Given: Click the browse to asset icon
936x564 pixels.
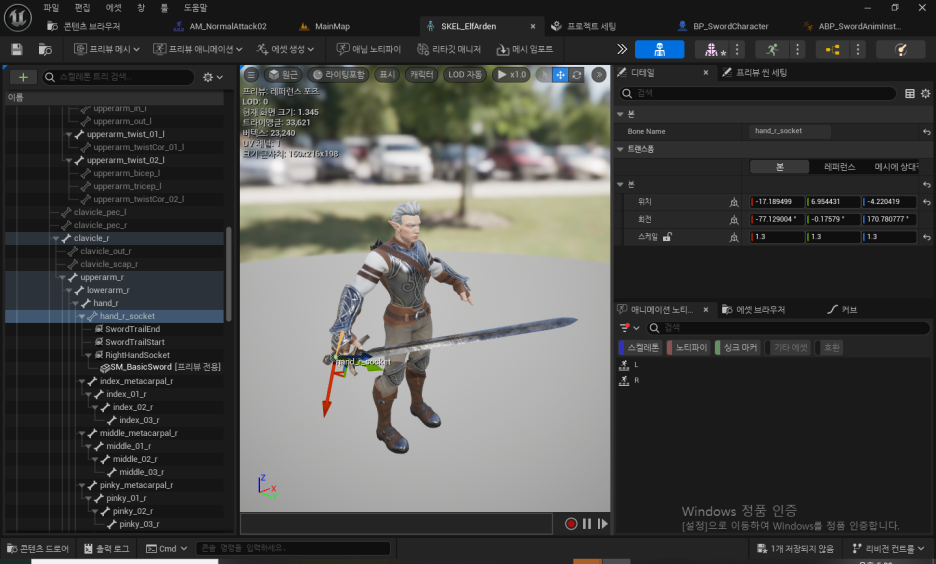Looking at the screenshot, I should coord(45,50).
